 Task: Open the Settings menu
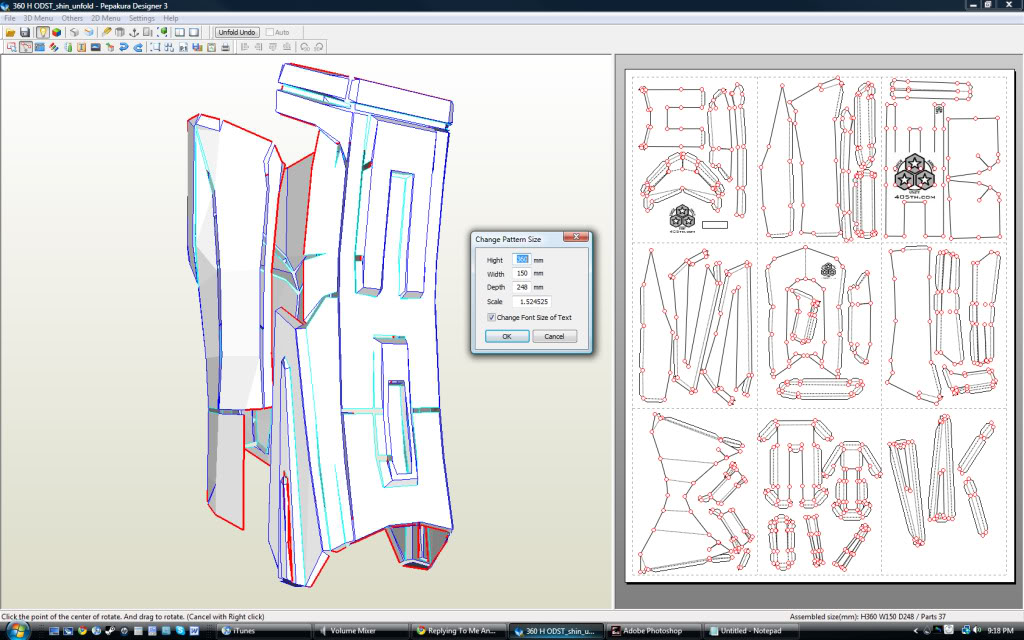141,18
